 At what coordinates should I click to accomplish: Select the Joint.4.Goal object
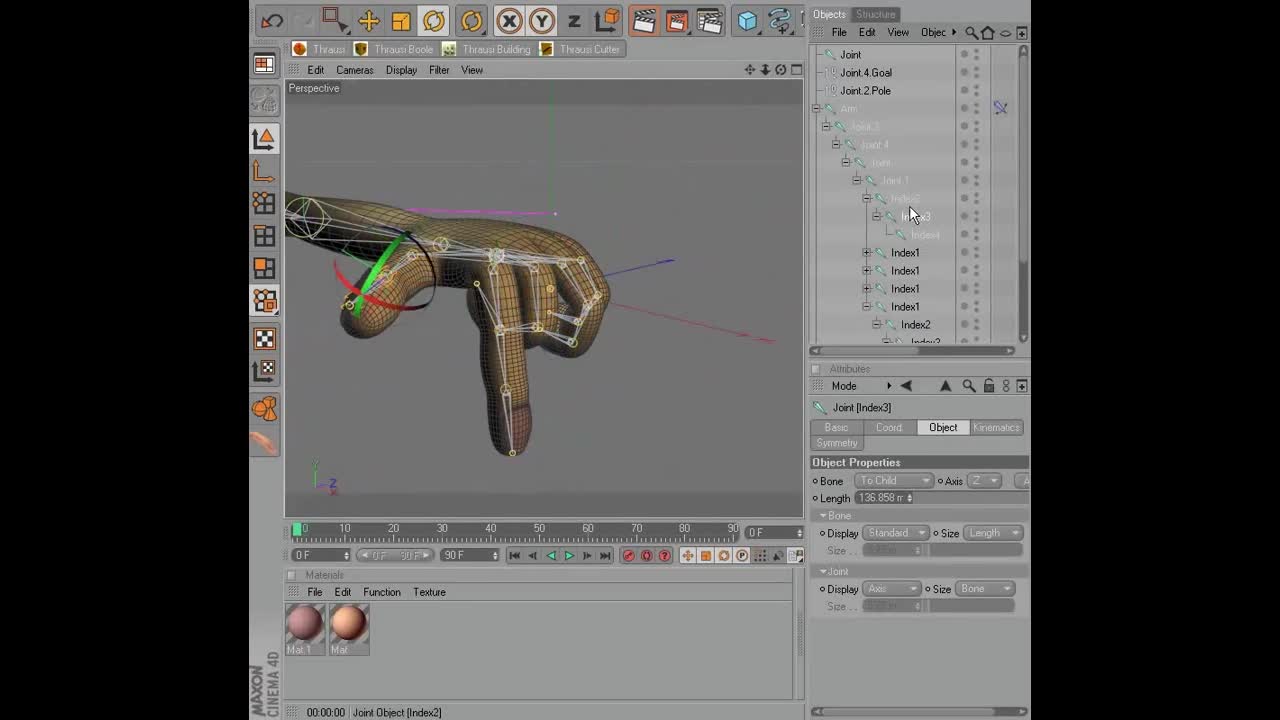(x=866, y=73)
